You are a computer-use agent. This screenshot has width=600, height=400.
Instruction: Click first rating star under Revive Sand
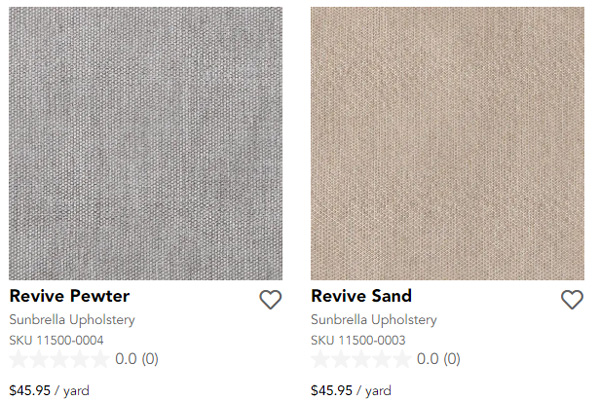320,359
